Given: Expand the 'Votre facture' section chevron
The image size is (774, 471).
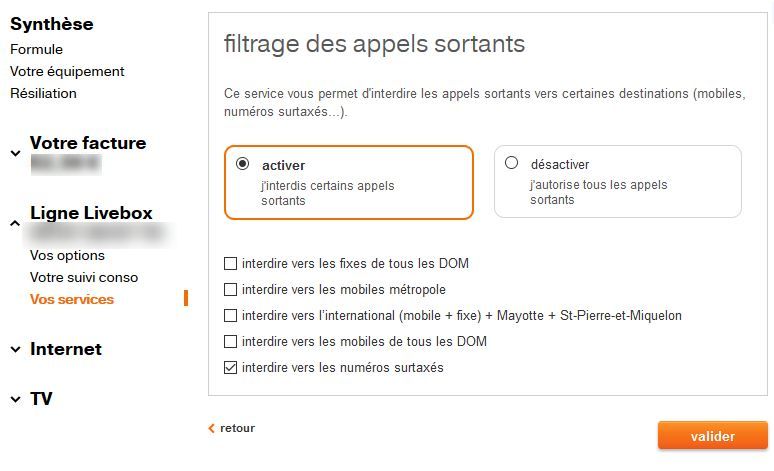Looking at the screenshot, I should (x=15, y=153).
